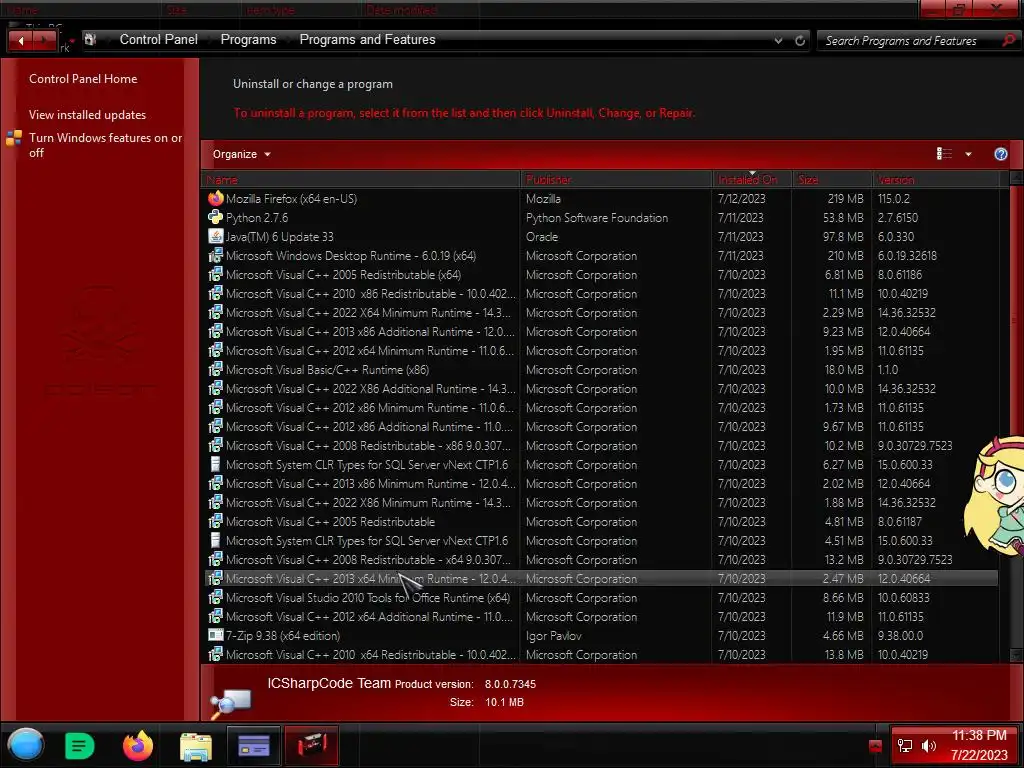Select Microsoft Visual C++ 2005 Redistributable (x64)
The width and height of the screenshot is (1024, 768).
click(x=601, y=274)
